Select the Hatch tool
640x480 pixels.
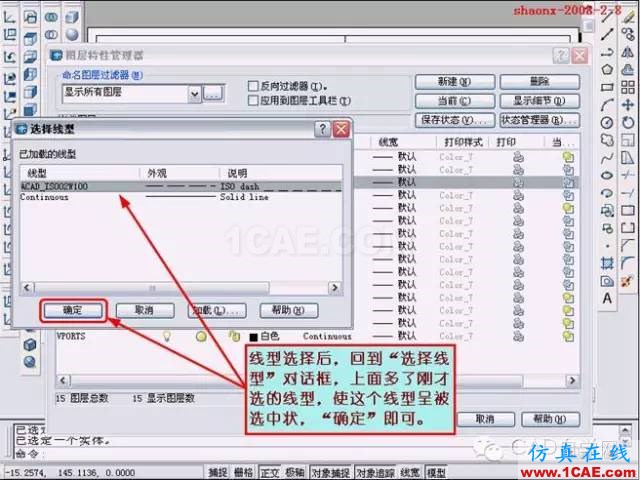[x=607, y=264]
